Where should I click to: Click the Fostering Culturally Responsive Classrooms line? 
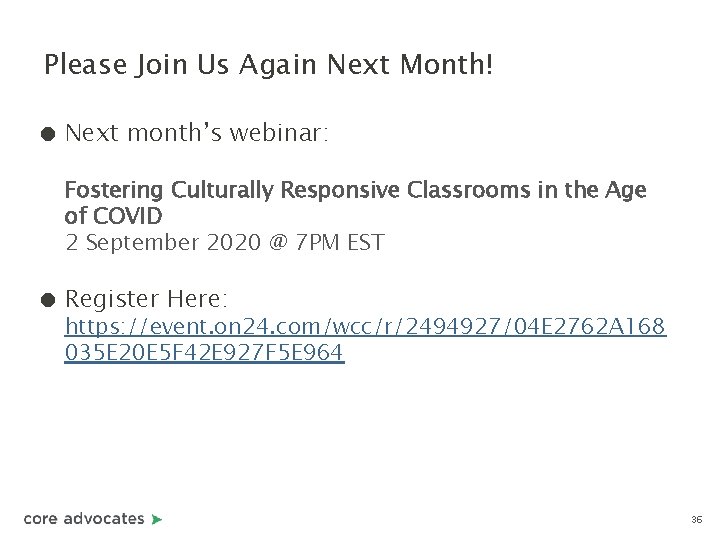point(355,190)
